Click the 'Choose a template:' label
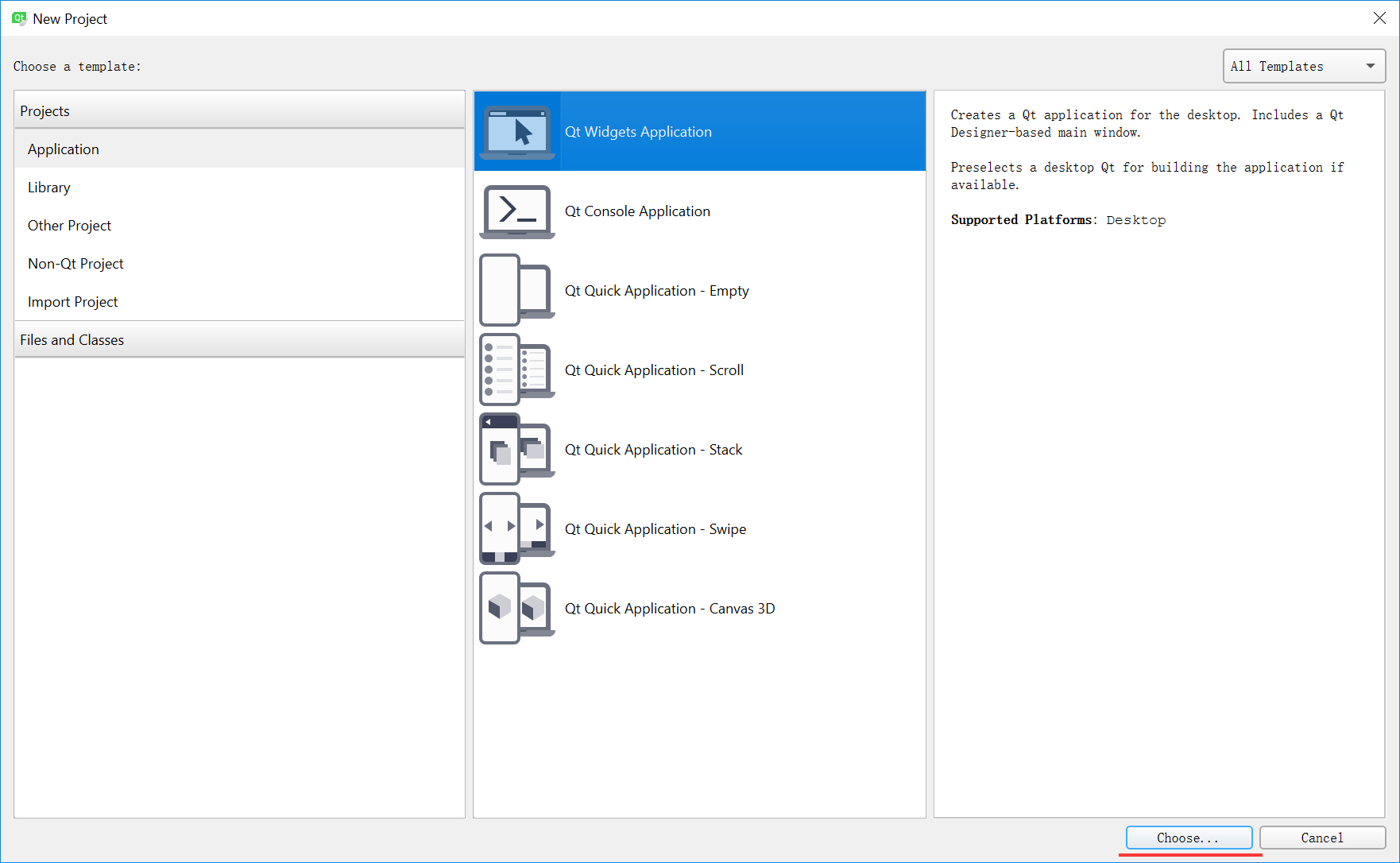Viewport: 1400px width, 863px height. click(77, 67)
